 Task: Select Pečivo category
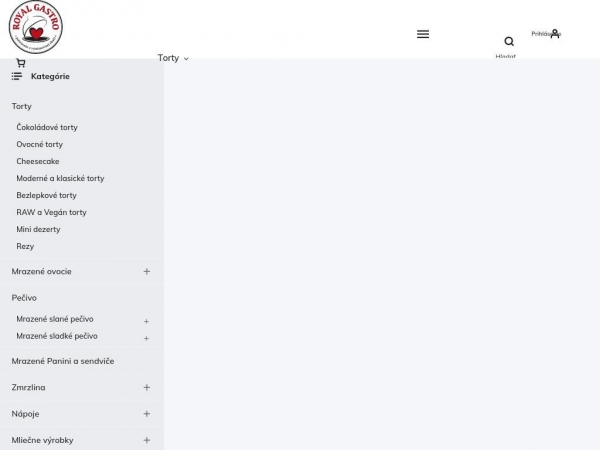pyautogui.click(x=24, y=298)
